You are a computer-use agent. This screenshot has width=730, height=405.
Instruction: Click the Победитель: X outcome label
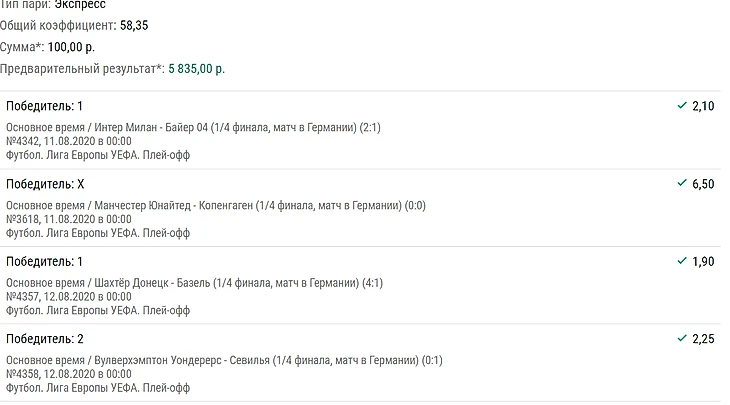click(x=45, y=185)
